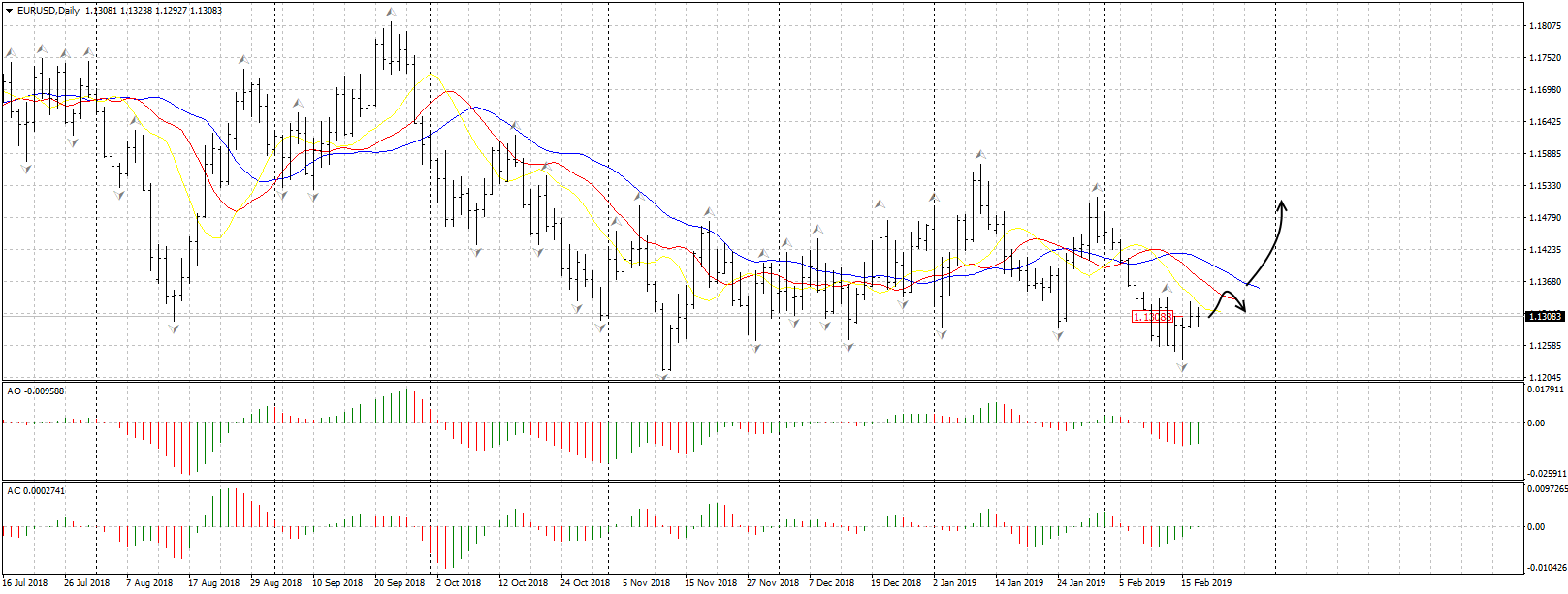The width and height of the screenshot is (1568, 594).
Task: Click the AO -0.009588 indicator label
Action: pos(35,391)
